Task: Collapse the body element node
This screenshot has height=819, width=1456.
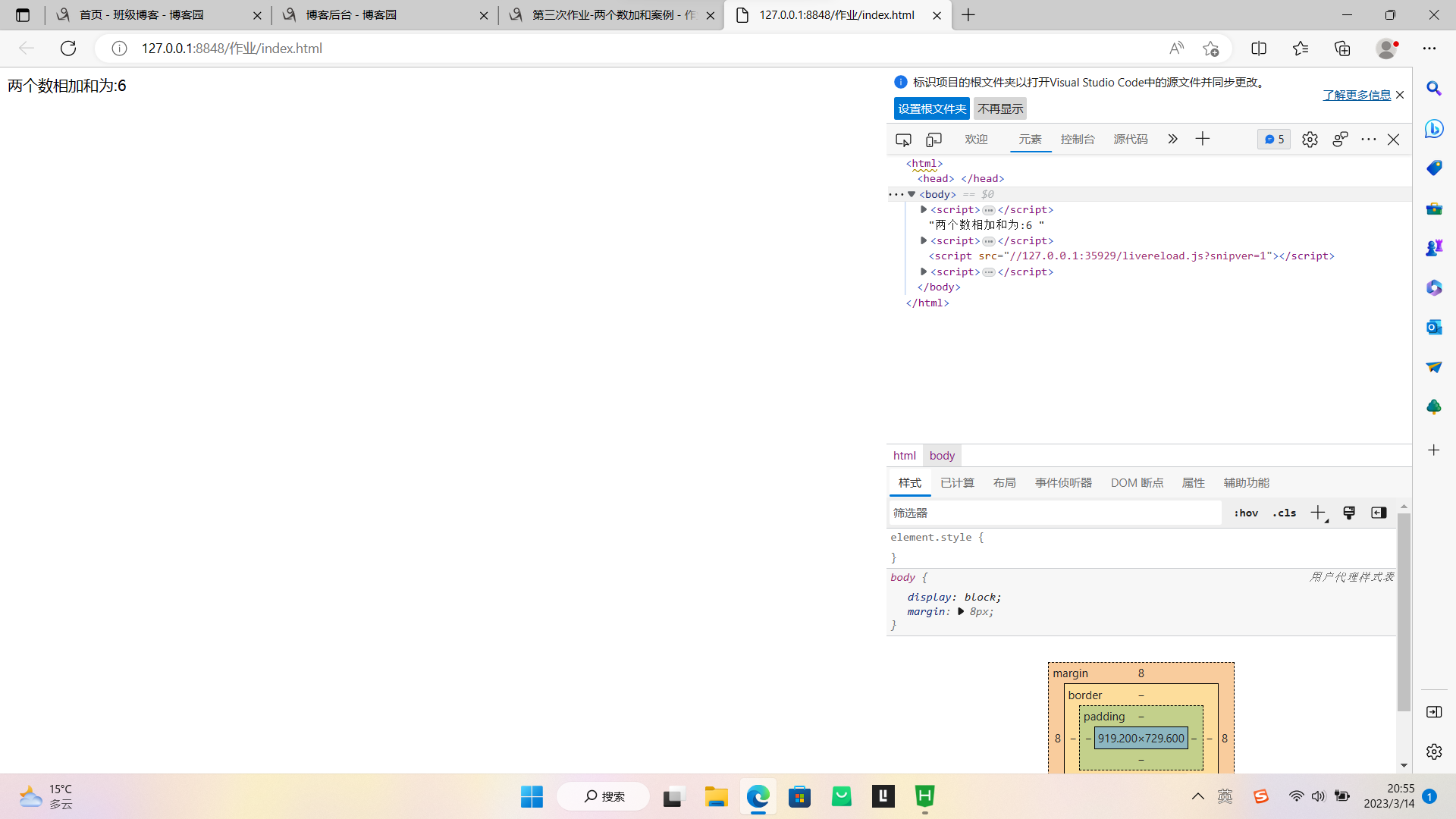Action: tap(912, 194)
